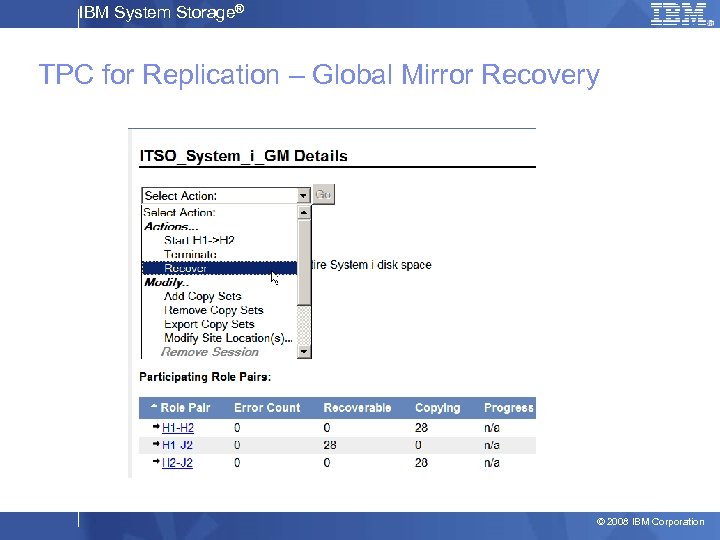Viewport: 720px width, 540px height.
Task: Pick the top Select Action list entry
Action: pos(179,213)
